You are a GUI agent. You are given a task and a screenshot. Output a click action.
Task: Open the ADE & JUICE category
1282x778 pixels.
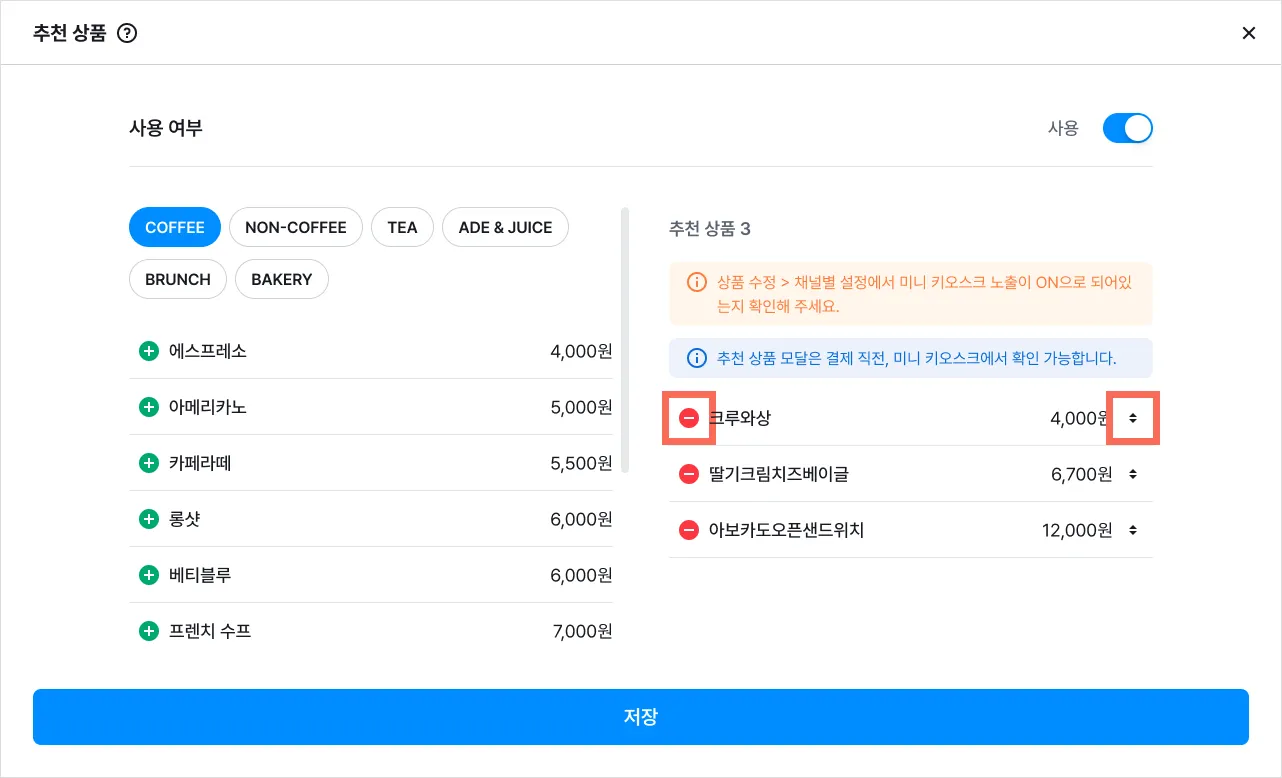tap(505, 227)
